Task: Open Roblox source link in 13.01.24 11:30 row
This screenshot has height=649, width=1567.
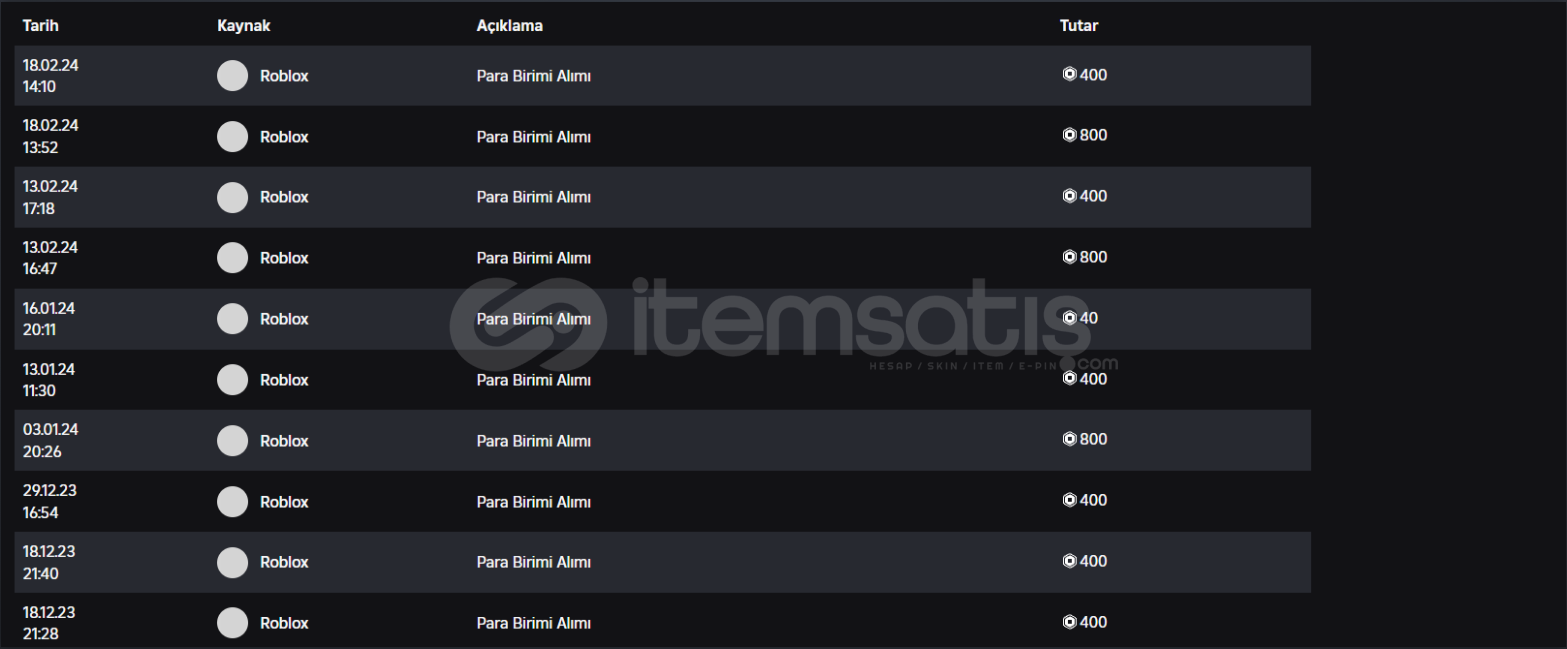Action: tap(284, 380)
